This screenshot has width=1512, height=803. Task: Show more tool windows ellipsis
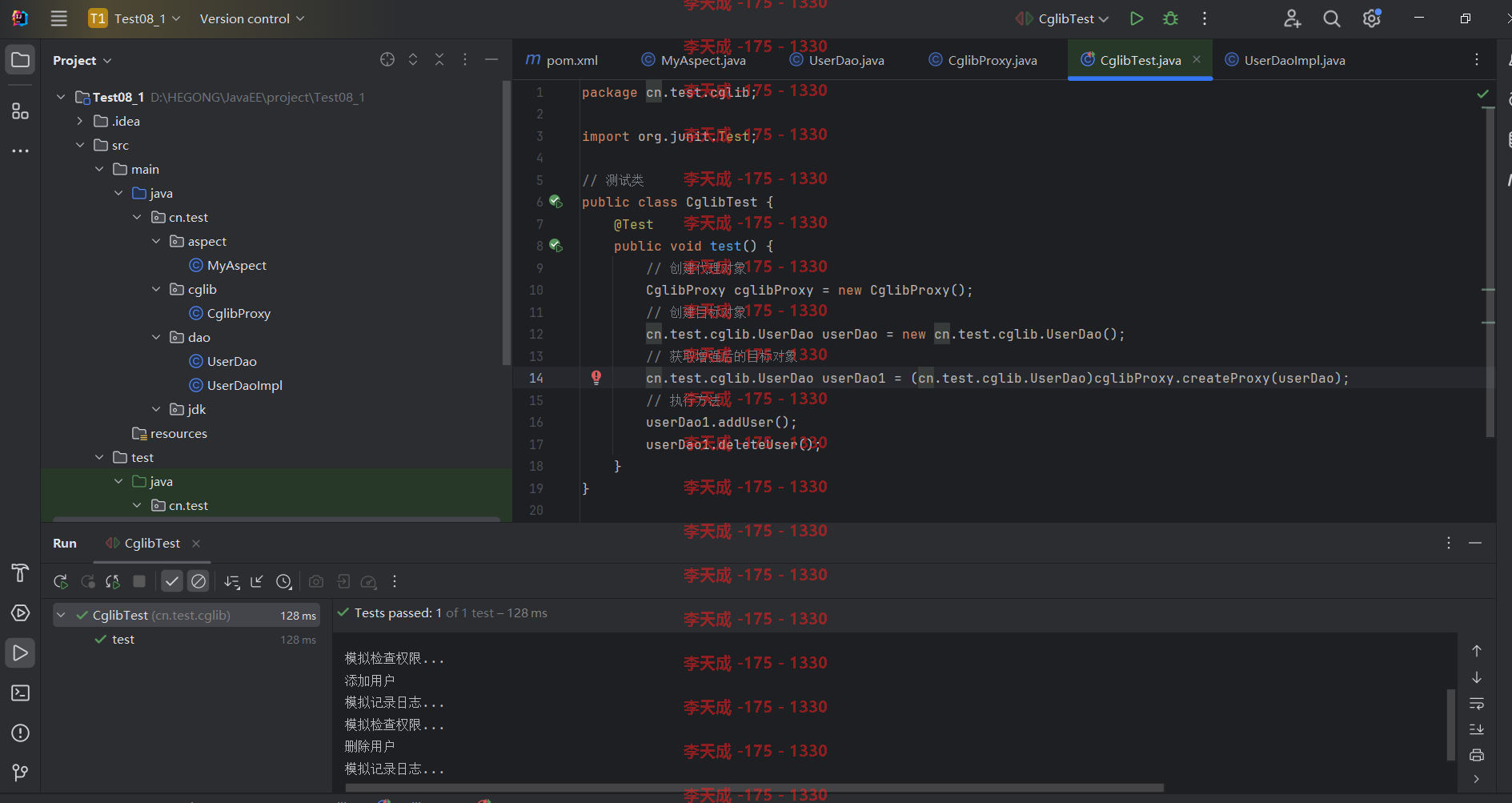coord(21,151)
